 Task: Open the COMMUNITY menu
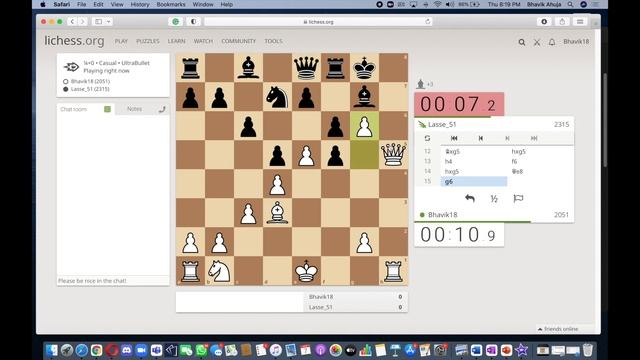[238, 41]
